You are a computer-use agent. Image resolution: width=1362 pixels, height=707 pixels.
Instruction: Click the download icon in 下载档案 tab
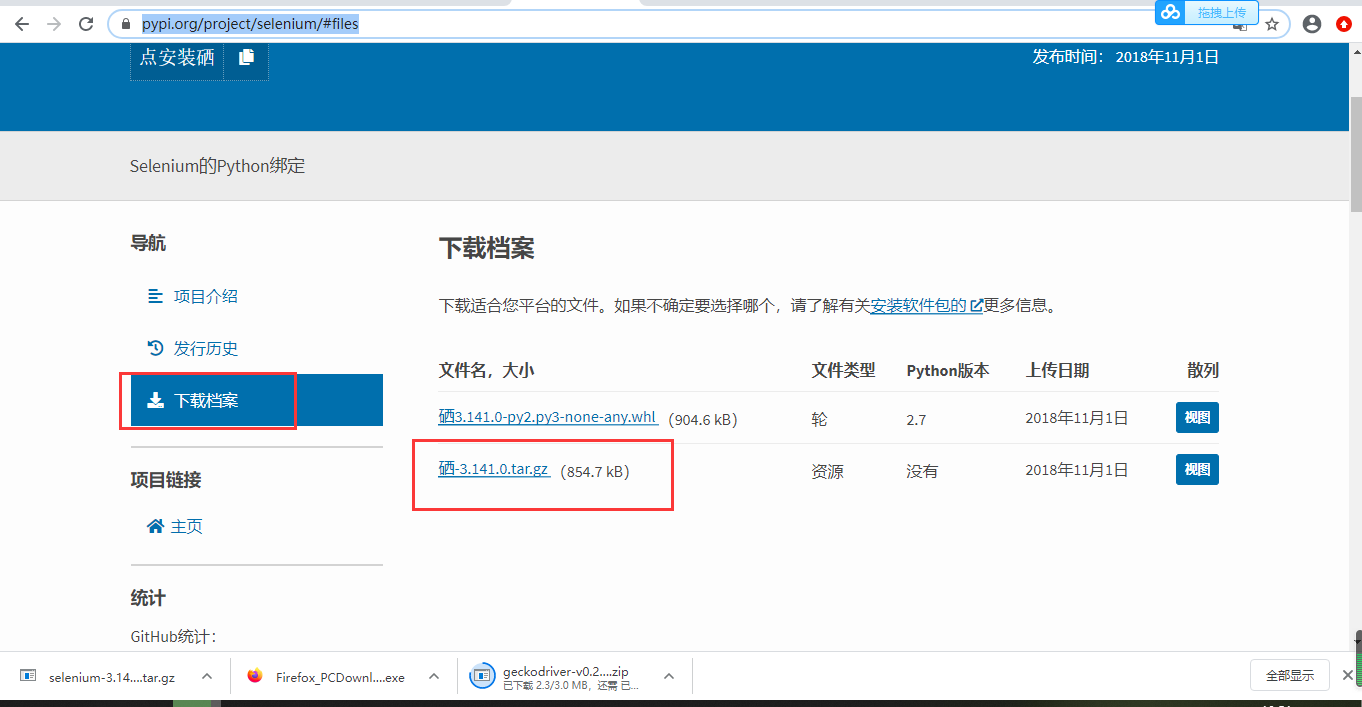point(155,400)
